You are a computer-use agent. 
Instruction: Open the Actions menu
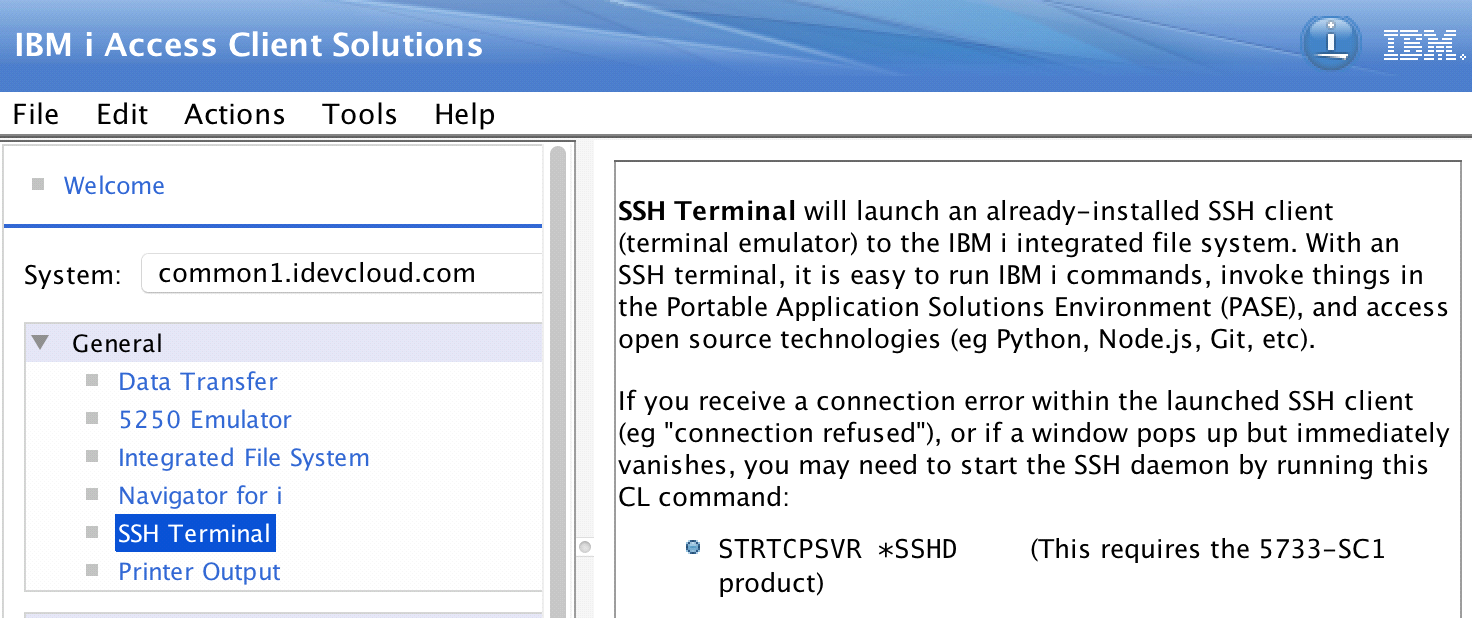click(x=234, y=114)
